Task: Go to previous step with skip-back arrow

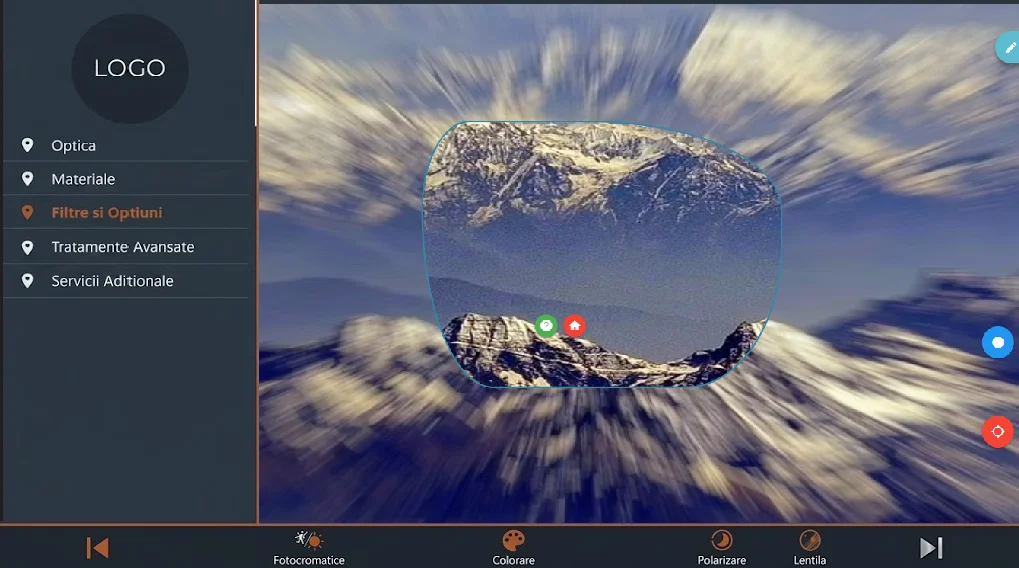Action: [97, 548]
